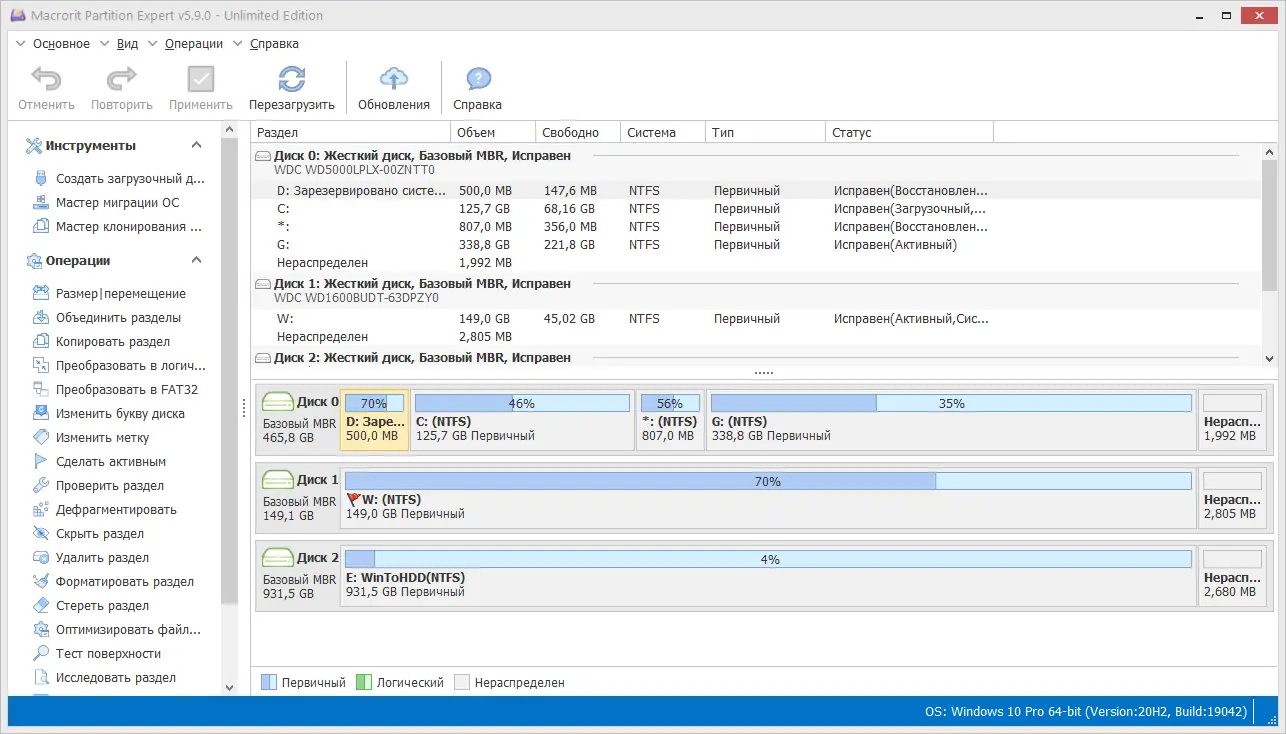Open the Основное menu
Viewport: 1286px width, 734px height.
click(61, 44)
